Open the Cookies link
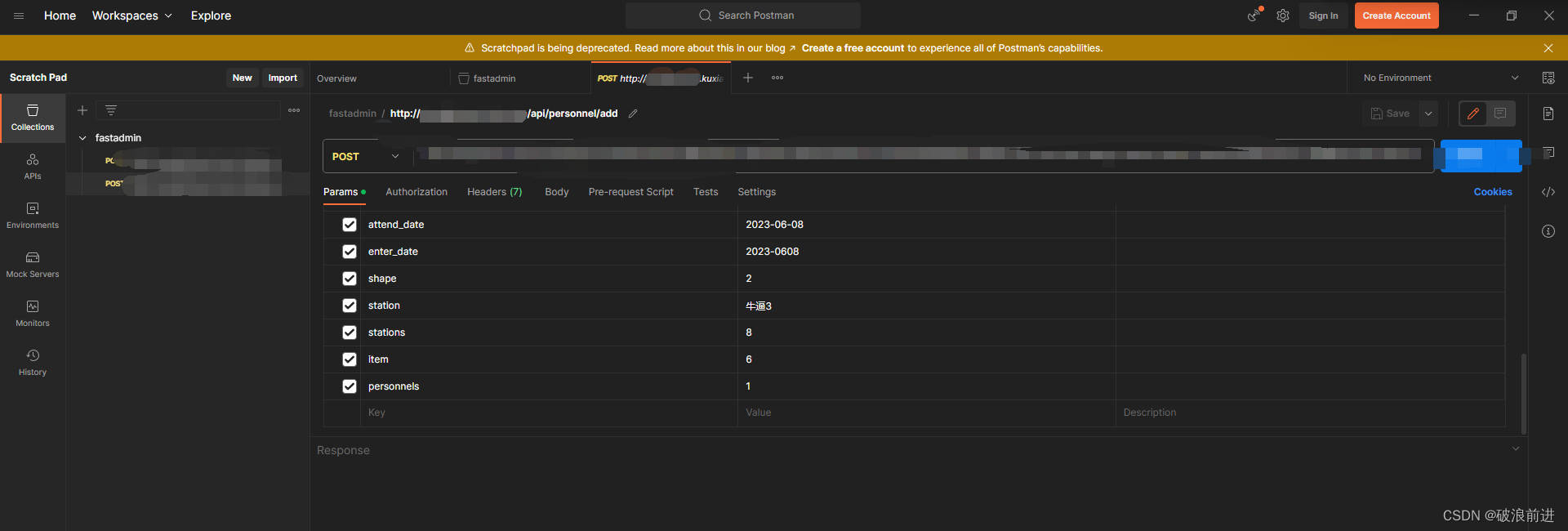Image resolution: width=1568 pixels, height=531 pixels. pyautogui.click(x=1493, y=192)
